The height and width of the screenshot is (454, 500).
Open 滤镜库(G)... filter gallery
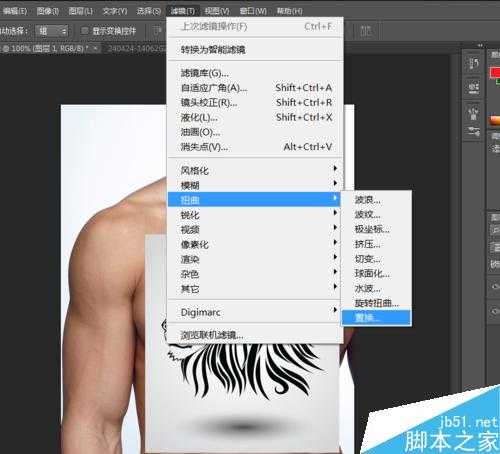click(255, 73)
